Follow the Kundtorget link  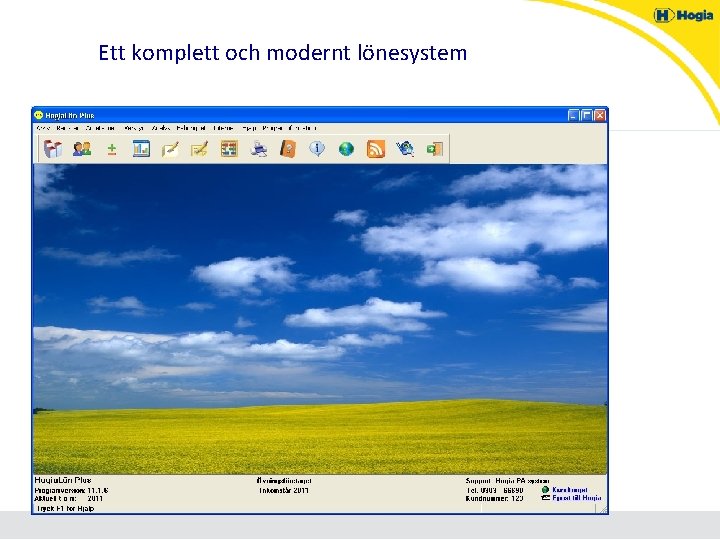click(570, 489)
